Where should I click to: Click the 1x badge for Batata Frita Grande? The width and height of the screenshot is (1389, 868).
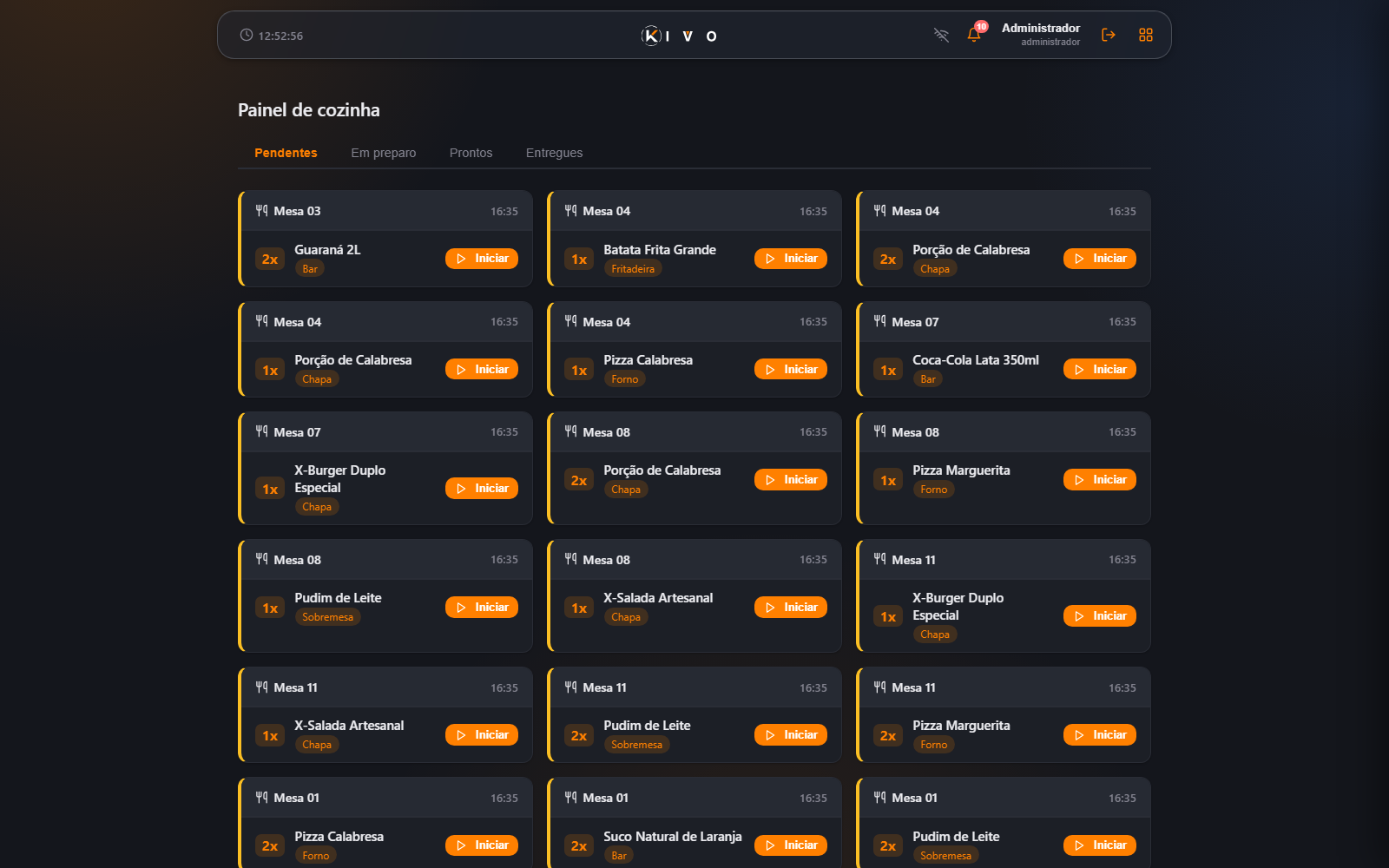579,259
